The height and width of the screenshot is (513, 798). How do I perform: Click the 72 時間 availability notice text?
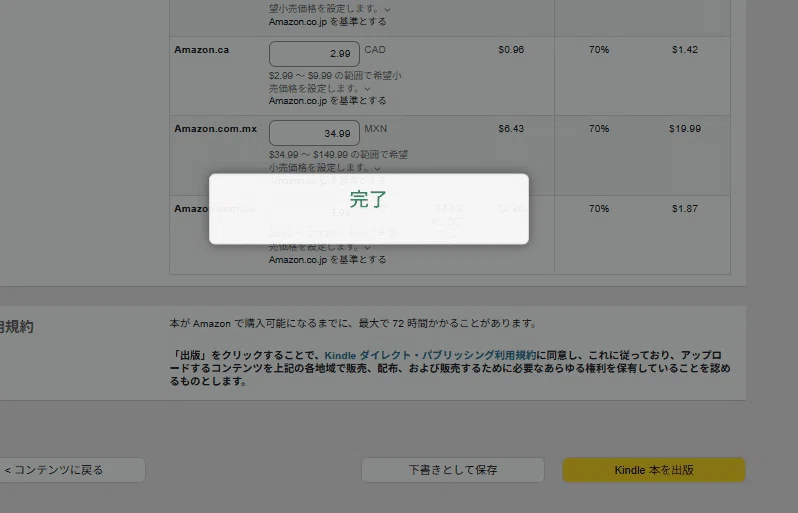[353, 323]
